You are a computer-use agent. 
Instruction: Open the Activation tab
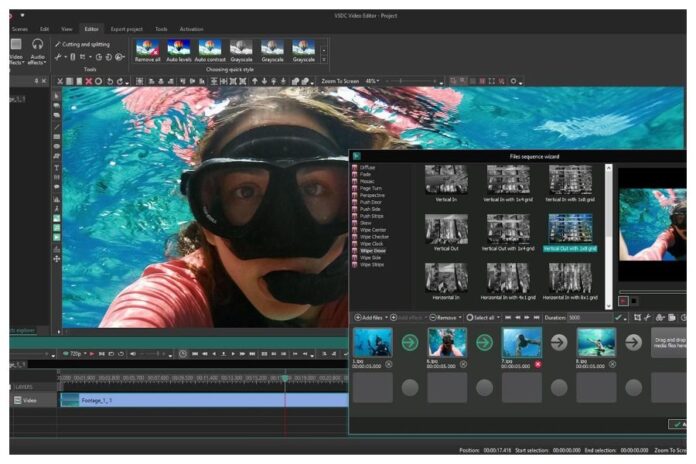[191, 29]
